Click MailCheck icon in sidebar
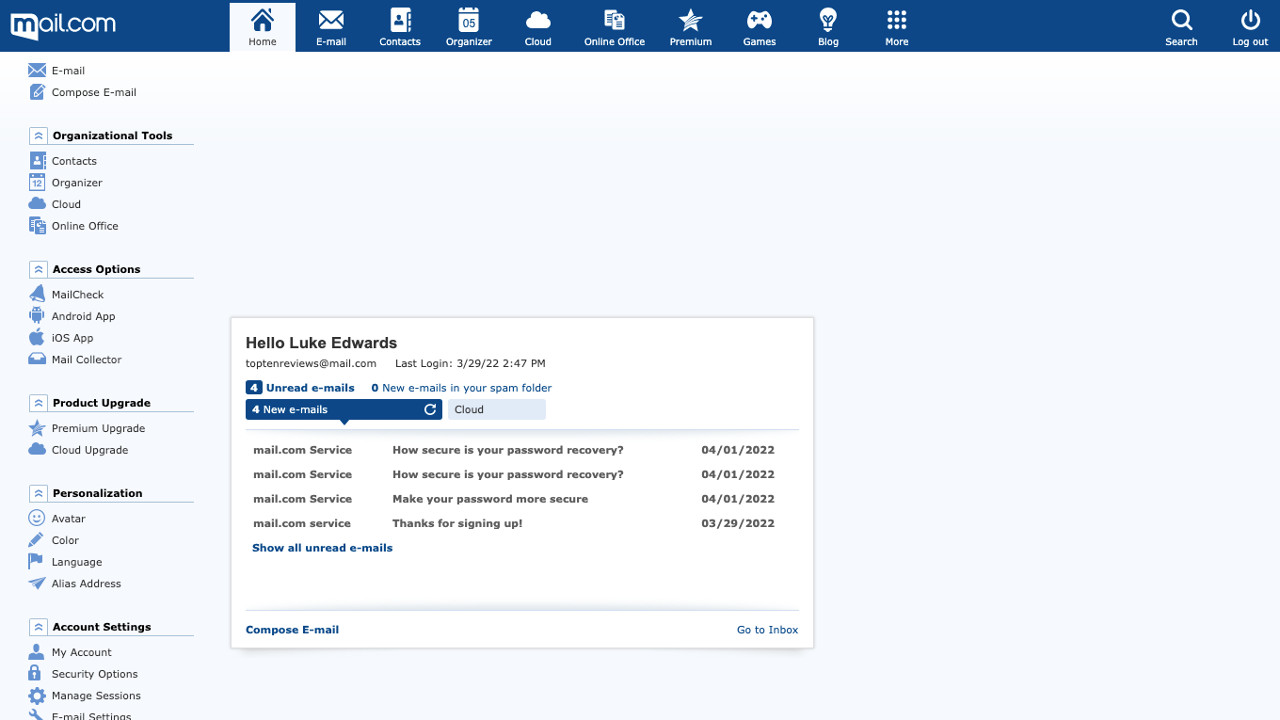The image size is (1280, 720). (x=37, y=295)
